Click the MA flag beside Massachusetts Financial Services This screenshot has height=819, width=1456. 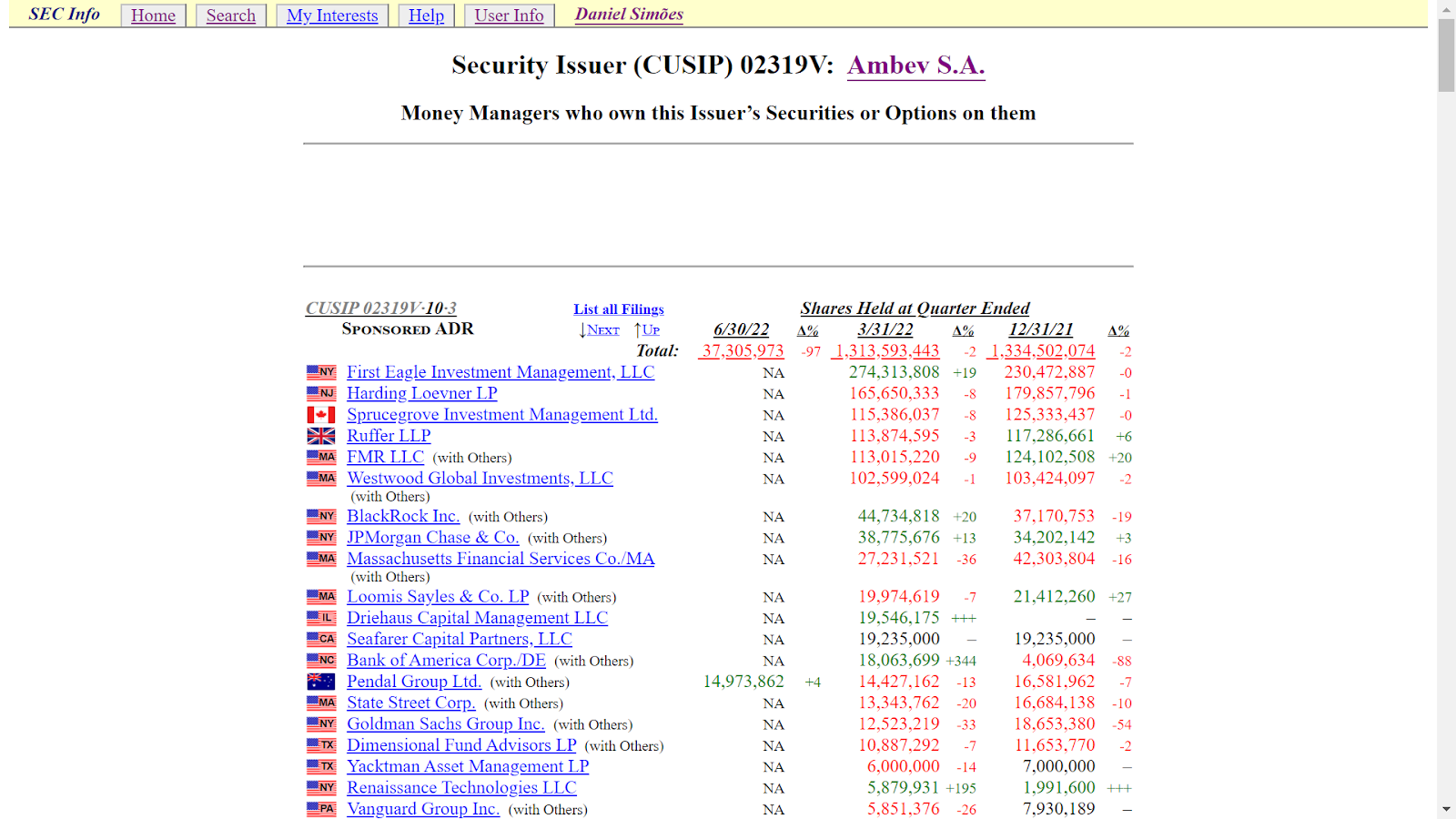coord(321,559)
